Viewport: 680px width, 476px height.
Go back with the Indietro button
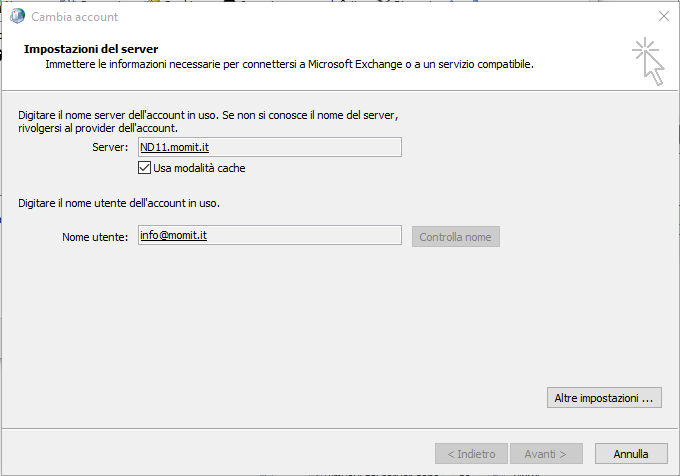[x=471, y=454]
